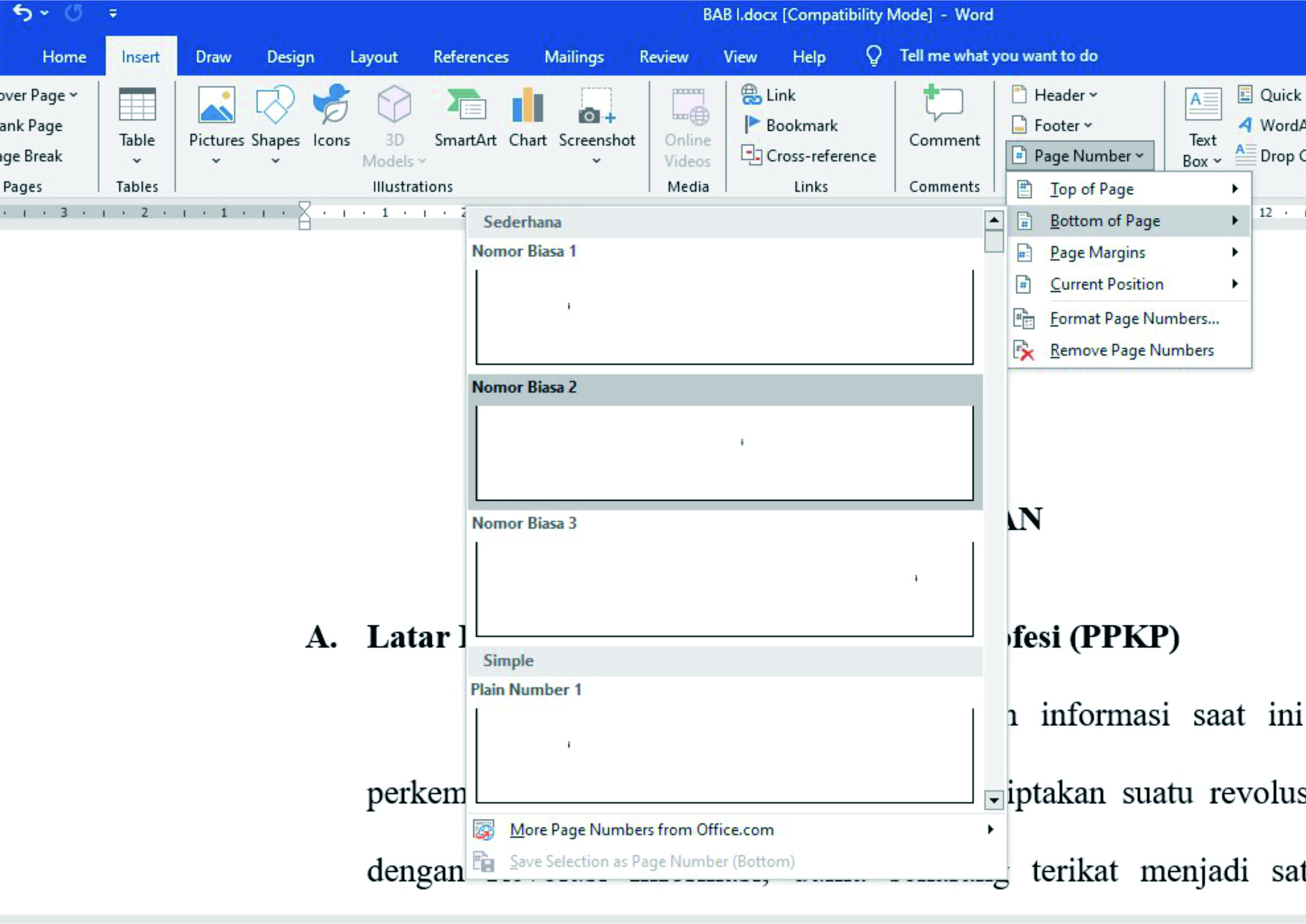The image size is (1306, 924).
Task: Switch to the Layout tab
Action: pos(374,57)
